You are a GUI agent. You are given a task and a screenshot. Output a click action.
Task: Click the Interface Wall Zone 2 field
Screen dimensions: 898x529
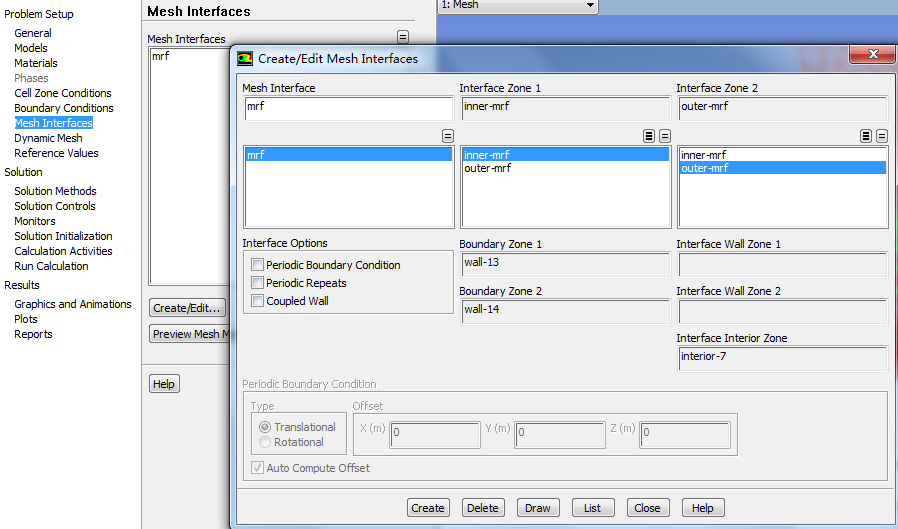click(782, 311)
